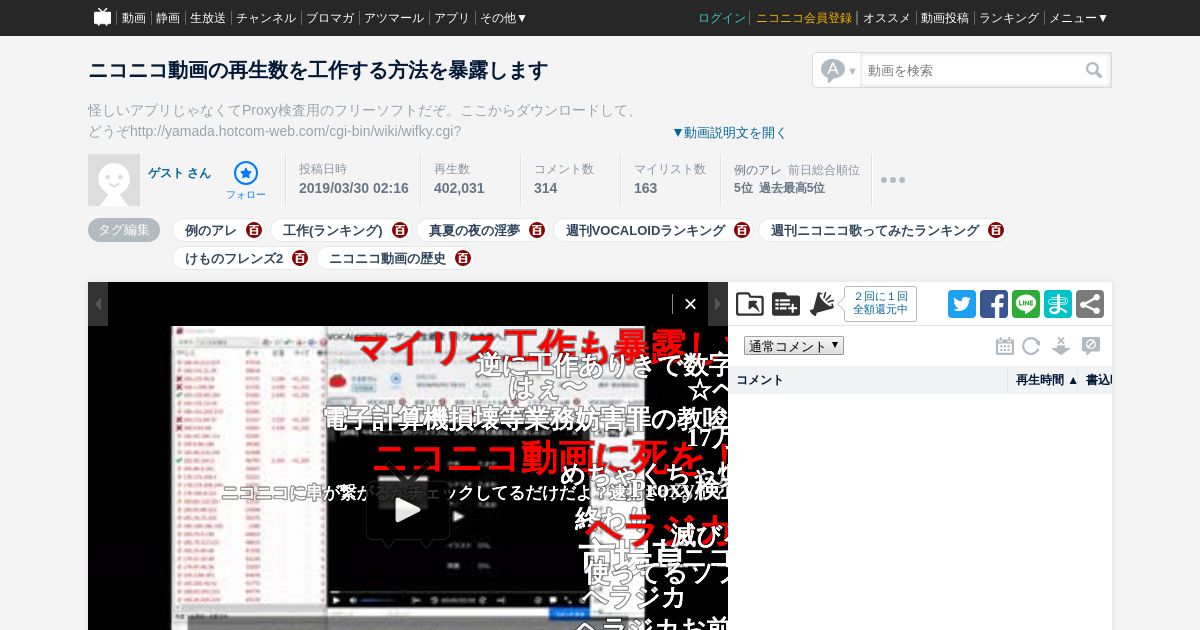This screenshot has width=1200, height=630.
Task: Click the 例のアレ ranking category text
Action: pyautogui.click(x=758, y=170)
